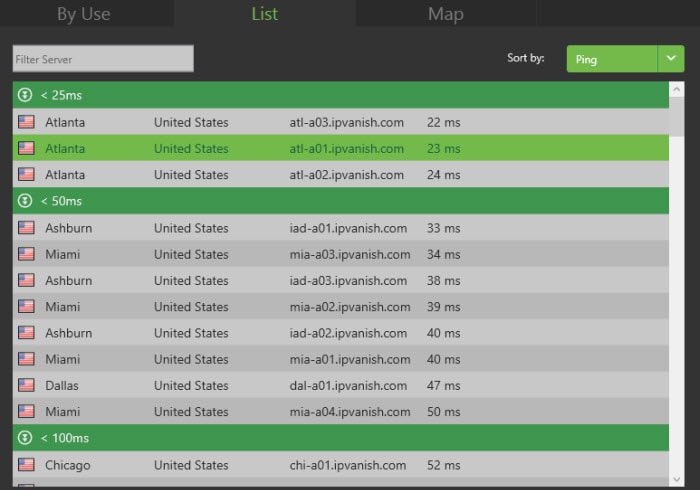Image resolution: width=700 pixels, height=490 pixels.
Task: Click the flag icon for atl-a03 server
Action: 27,122
